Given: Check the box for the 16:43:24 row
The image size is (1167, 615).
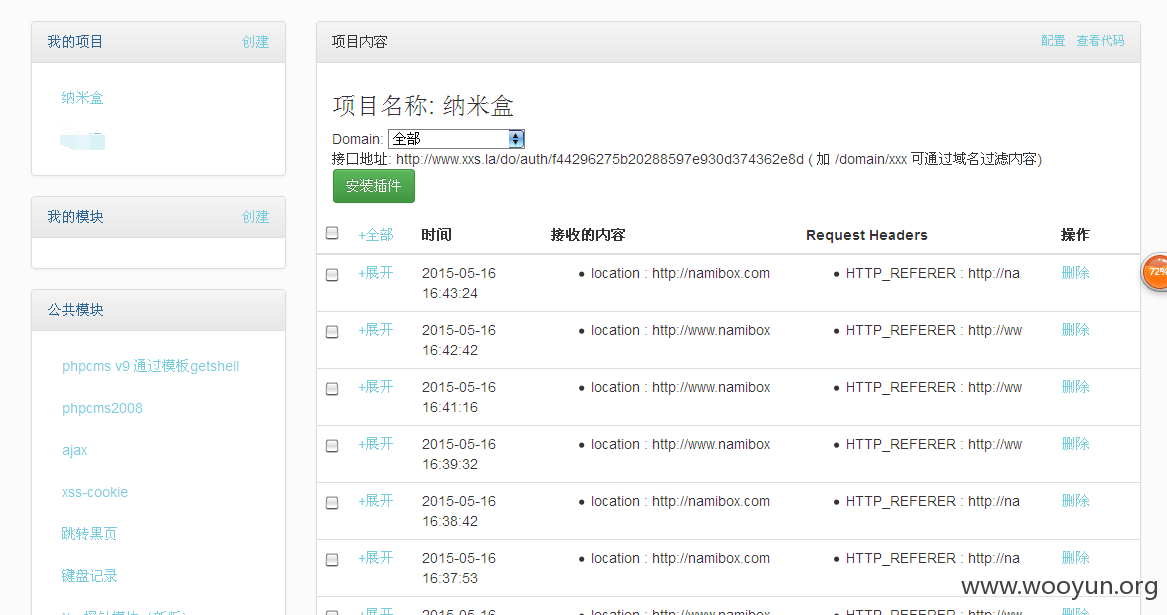Looking at the screenshot, I should click(332, 275).
